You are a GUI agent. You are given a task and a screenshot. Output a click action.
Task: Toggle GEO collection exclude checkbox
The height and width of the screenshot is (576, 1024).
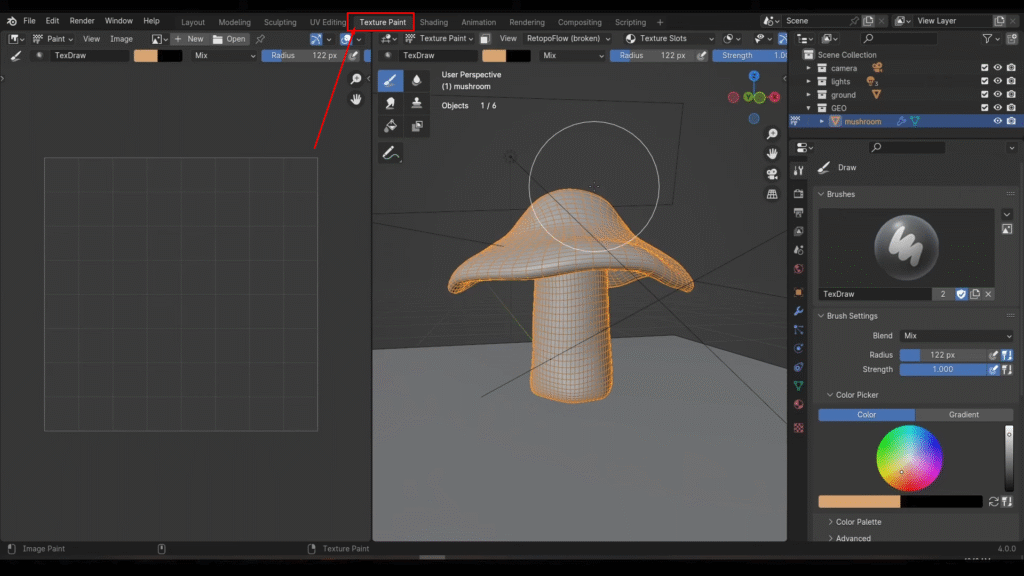[984, 108]
